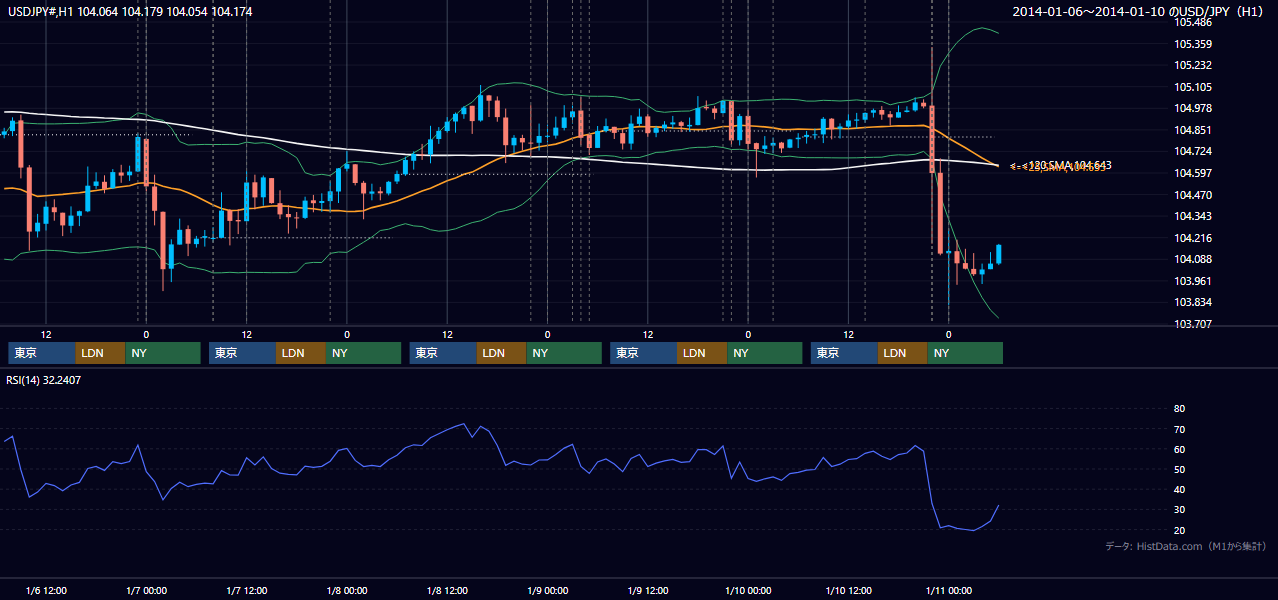Image resolution: width=1278 pixels, height=600 pixels.
Task: Click the RSI 80 level label
Action: [1179, 409]
